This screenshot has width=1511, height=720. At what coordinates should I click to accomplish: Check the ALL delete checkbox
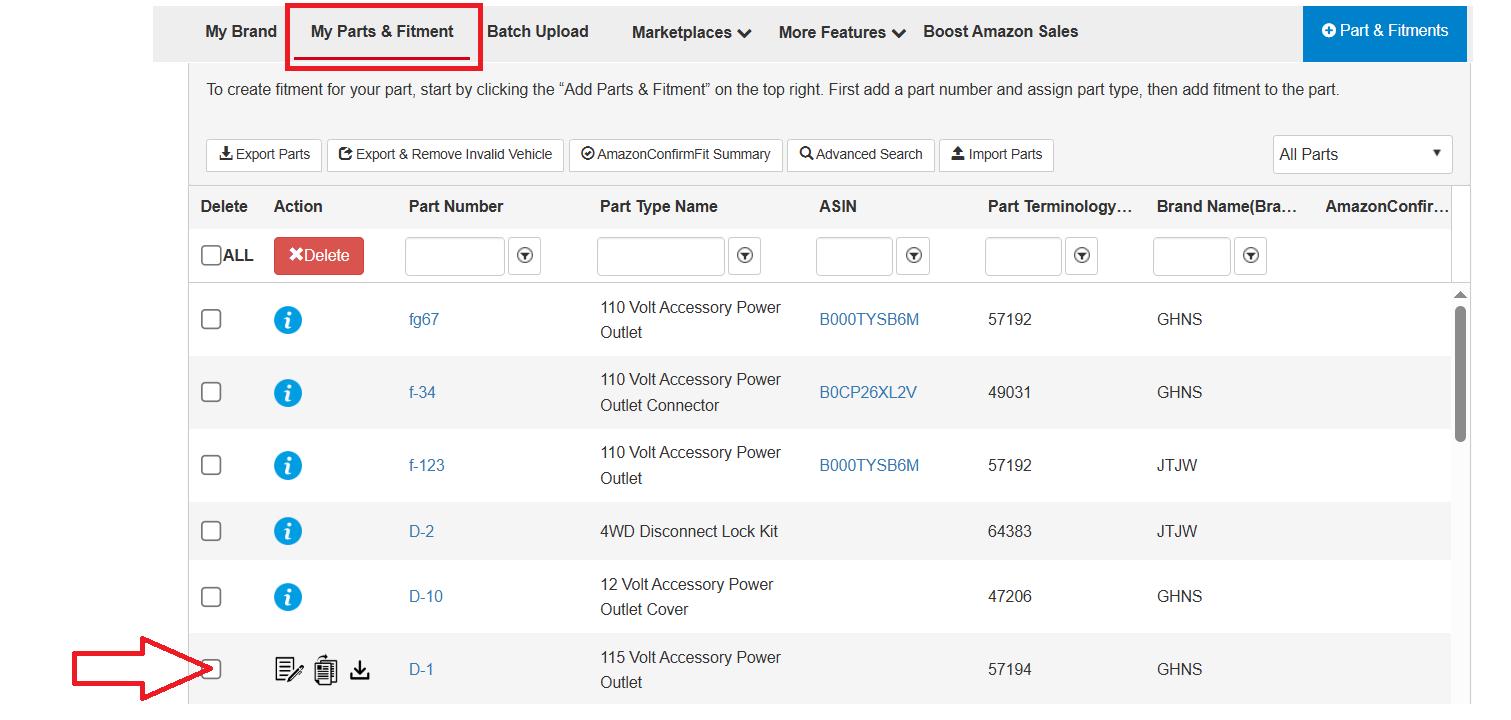tap(211, 255)
